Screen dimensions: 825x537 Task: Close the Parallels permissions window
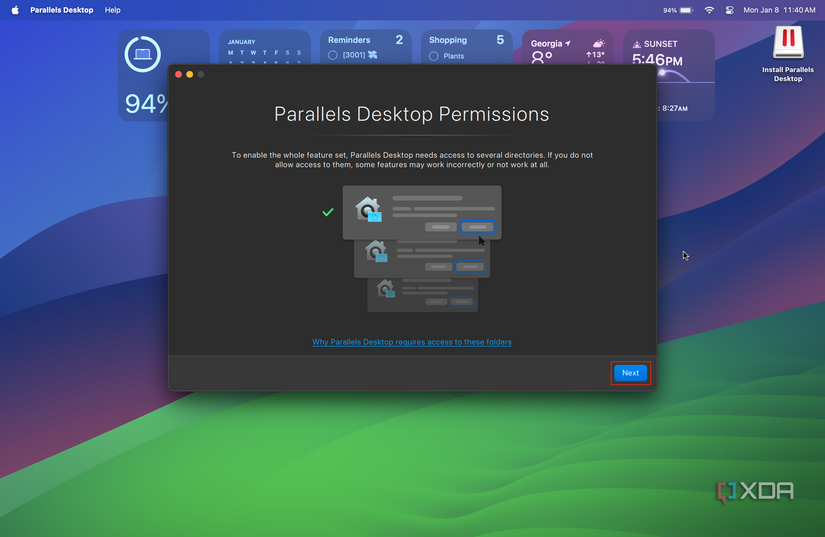(178, 74)
